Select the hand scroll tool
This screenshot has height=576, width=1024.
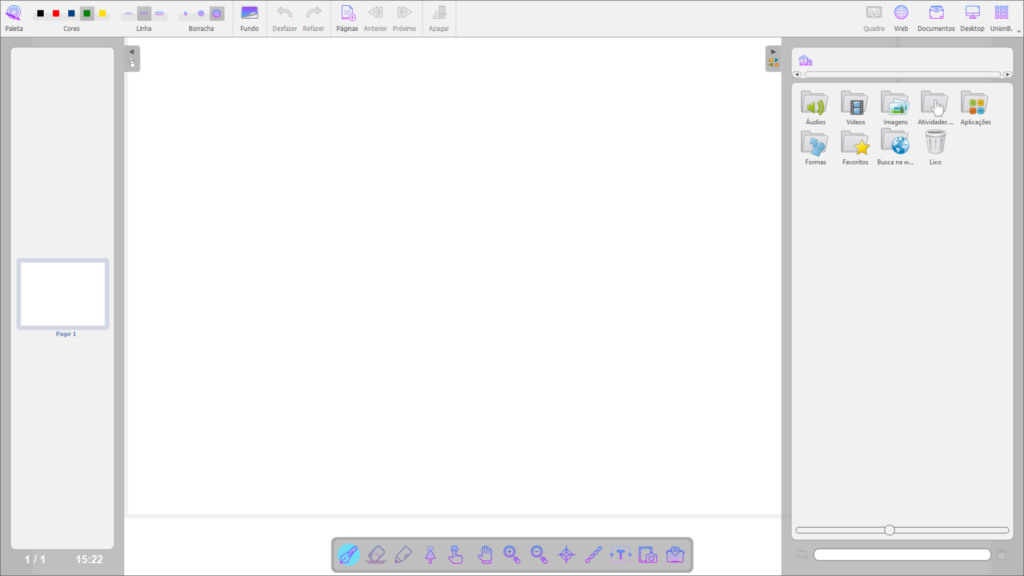[x=485, y=554]
